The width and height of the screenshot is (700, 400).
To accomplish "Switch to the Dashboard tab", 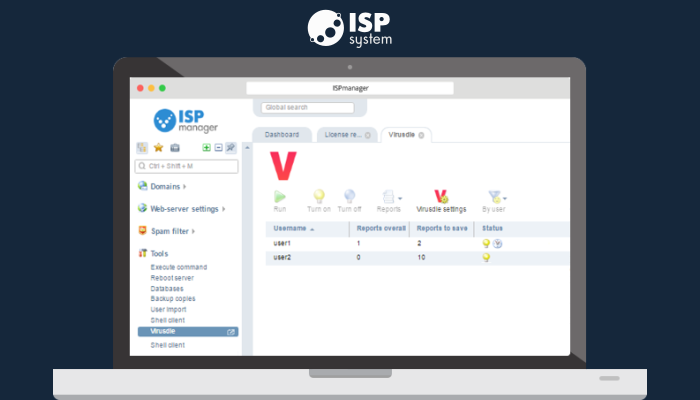I will click(x=282, y=135).
